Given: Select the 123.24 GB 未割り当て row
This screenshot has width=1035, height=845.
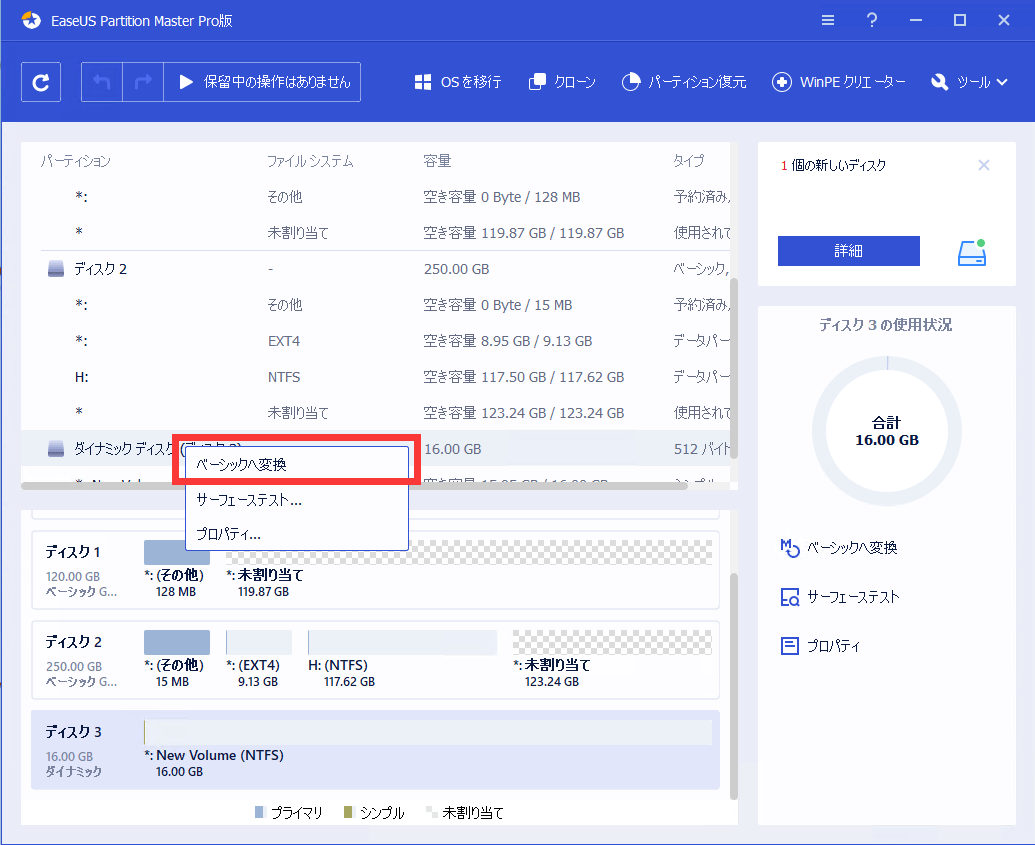Looking at the screenshot, I should click(376, 413).
